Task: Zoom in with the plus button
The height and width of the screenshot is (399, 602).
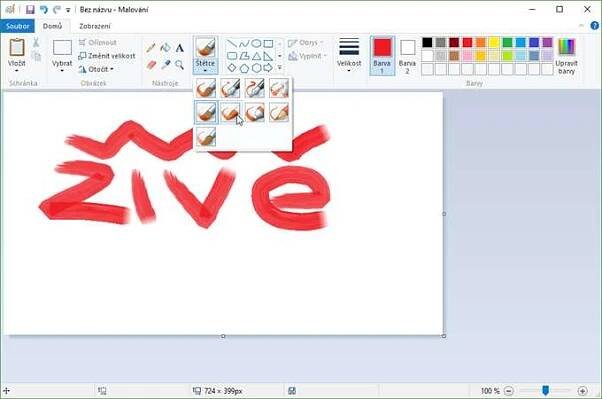Action: tap(582, 391)
